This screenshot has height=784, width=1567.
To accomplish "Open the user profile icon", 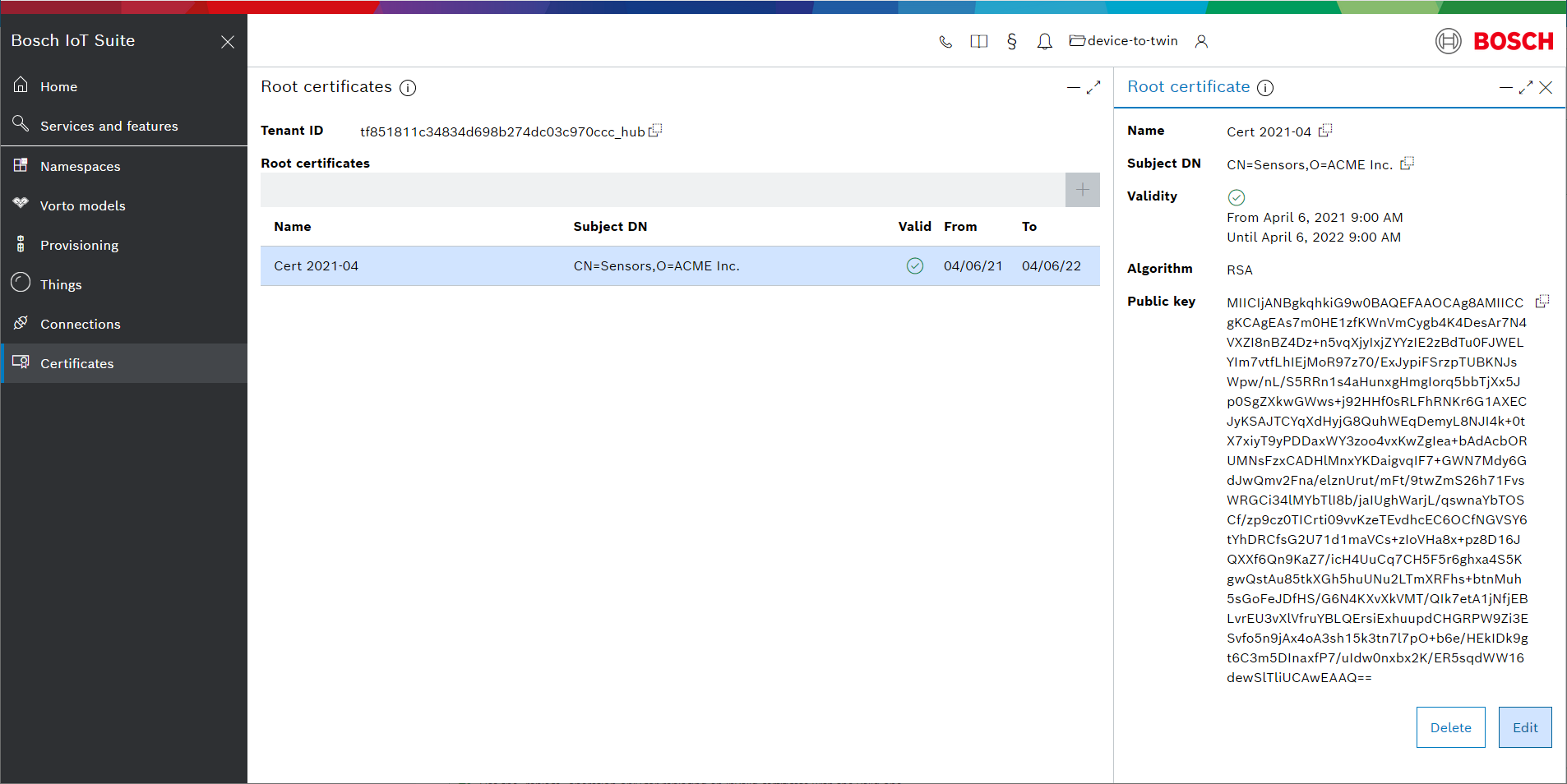I will (x=1201, y=41).
